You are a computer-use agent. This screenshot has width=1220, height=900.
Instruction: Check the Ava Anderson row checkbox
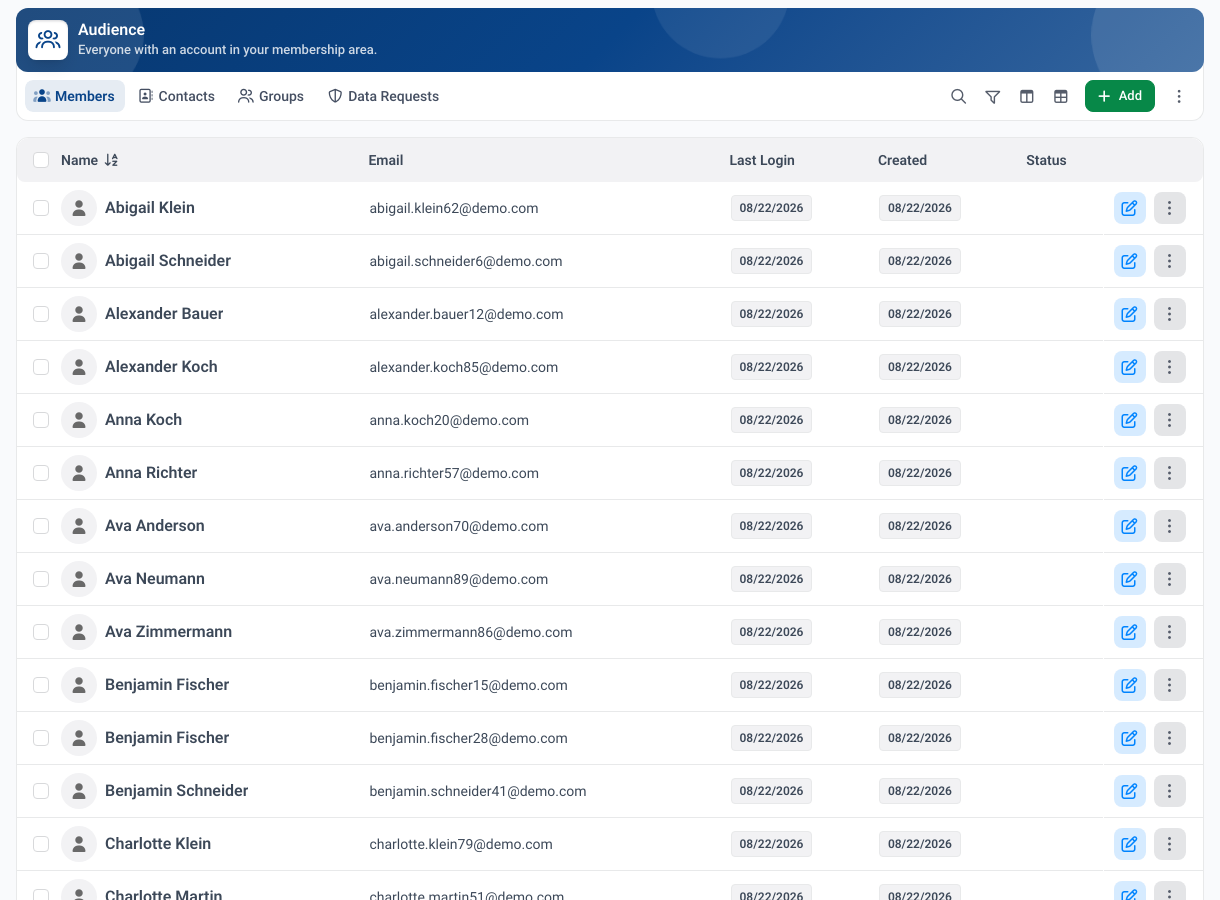pyautogui.click(x=41, y=526)
